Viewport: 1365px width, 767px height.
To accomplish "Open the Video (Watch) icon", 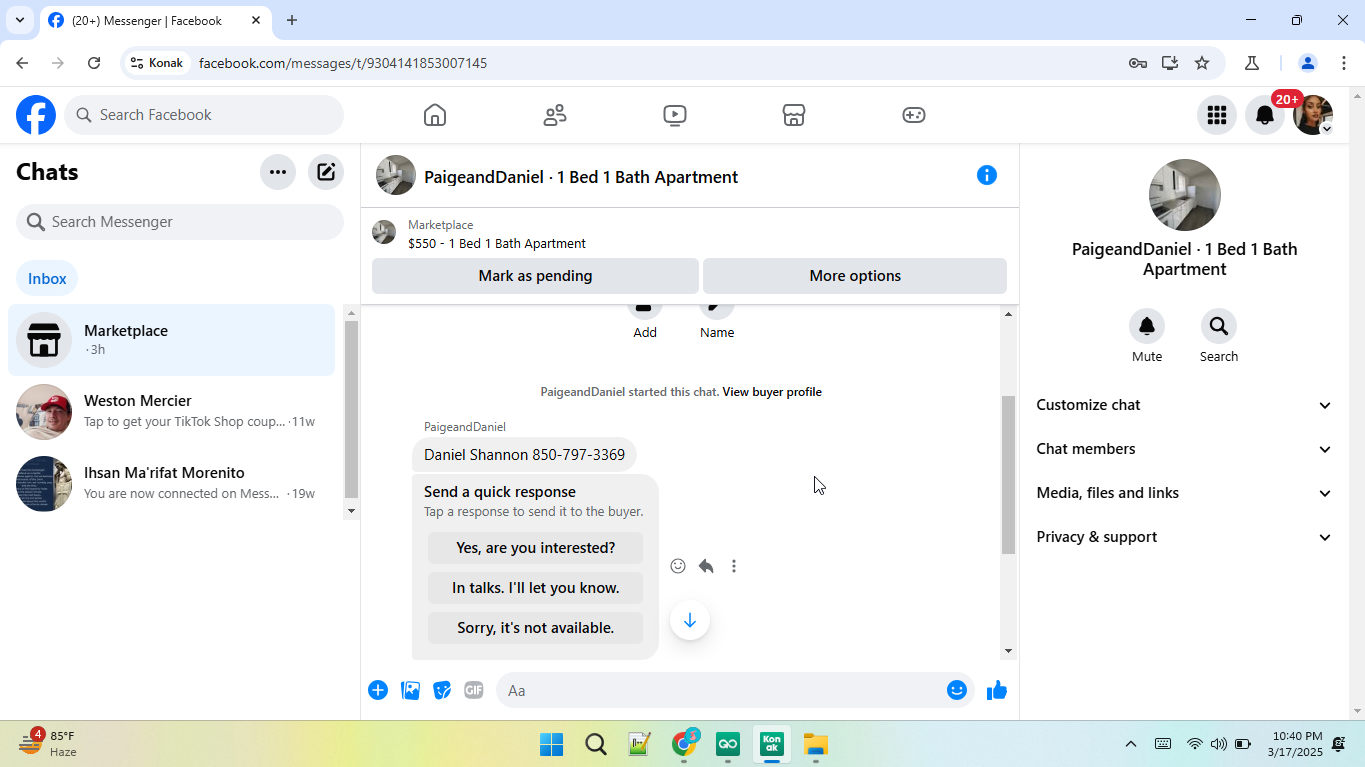I will [675, 115].
